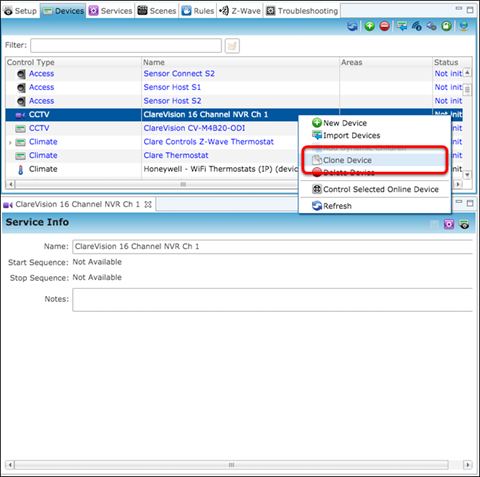Go to the Z-Wave tab
This screenshot has width=480, height=477.
240,11
